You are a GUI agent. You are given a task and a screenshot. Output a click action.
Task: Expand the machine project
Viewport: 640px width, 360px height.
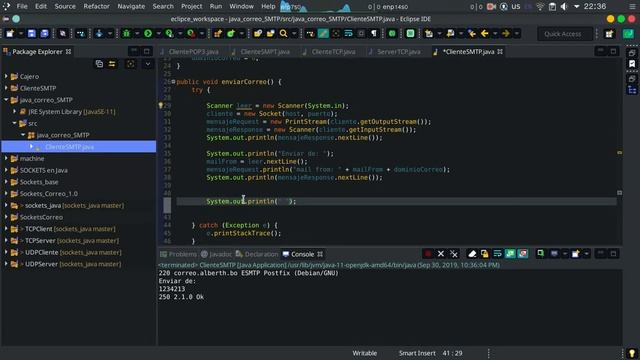coord(6,158)
